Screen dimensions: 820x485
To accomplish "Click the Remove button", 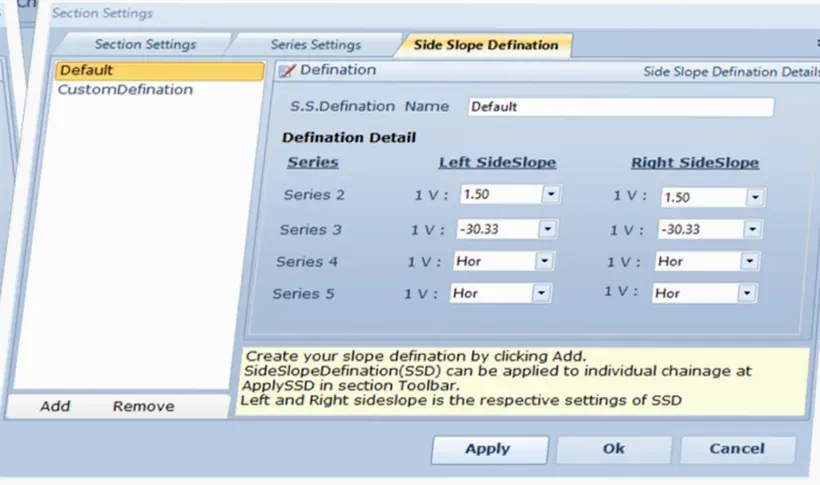I will (143, 406).
